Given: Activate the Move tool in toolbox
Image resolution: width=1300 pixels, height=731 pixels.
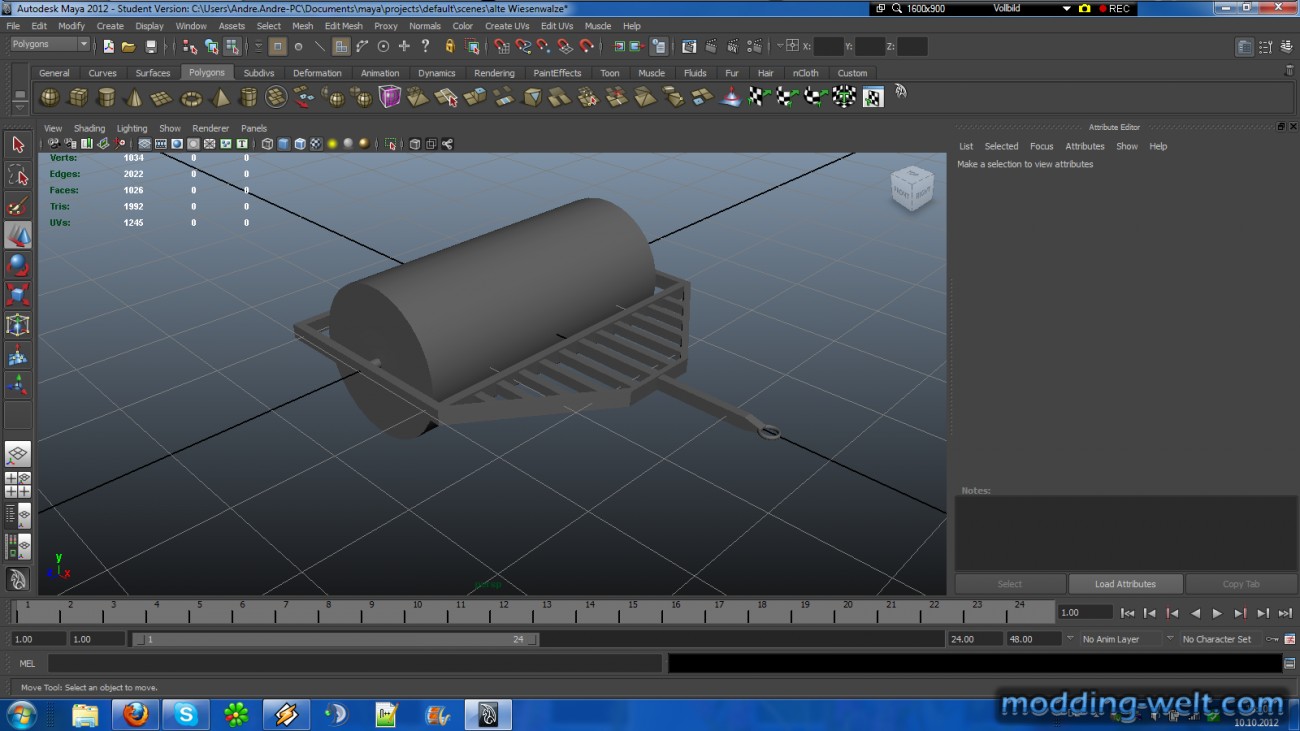Looking at the screenshot, I should 18,235.
